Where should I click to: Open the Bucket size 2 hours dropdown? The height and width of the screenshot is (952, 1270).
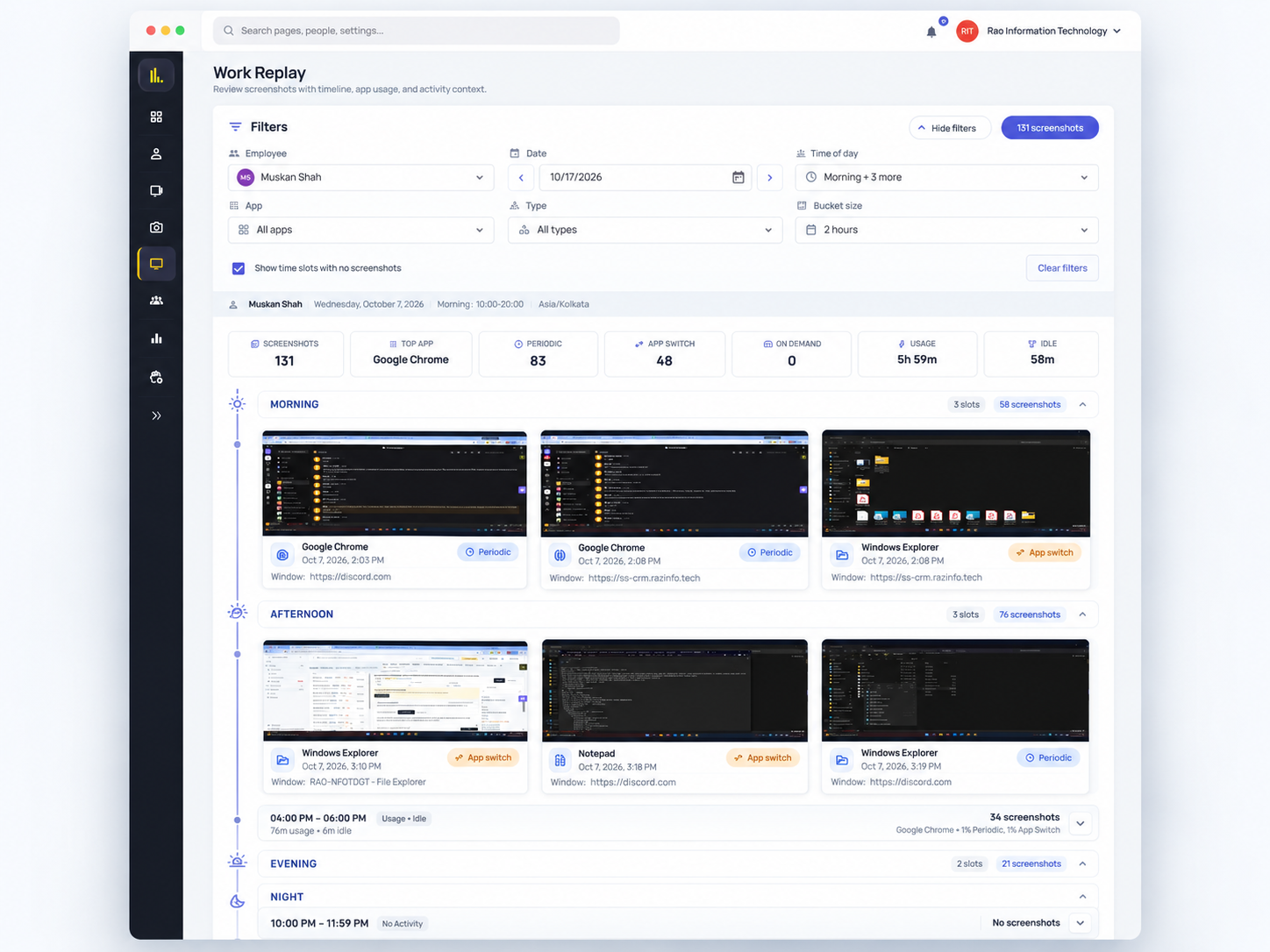(x=946, y=230)
